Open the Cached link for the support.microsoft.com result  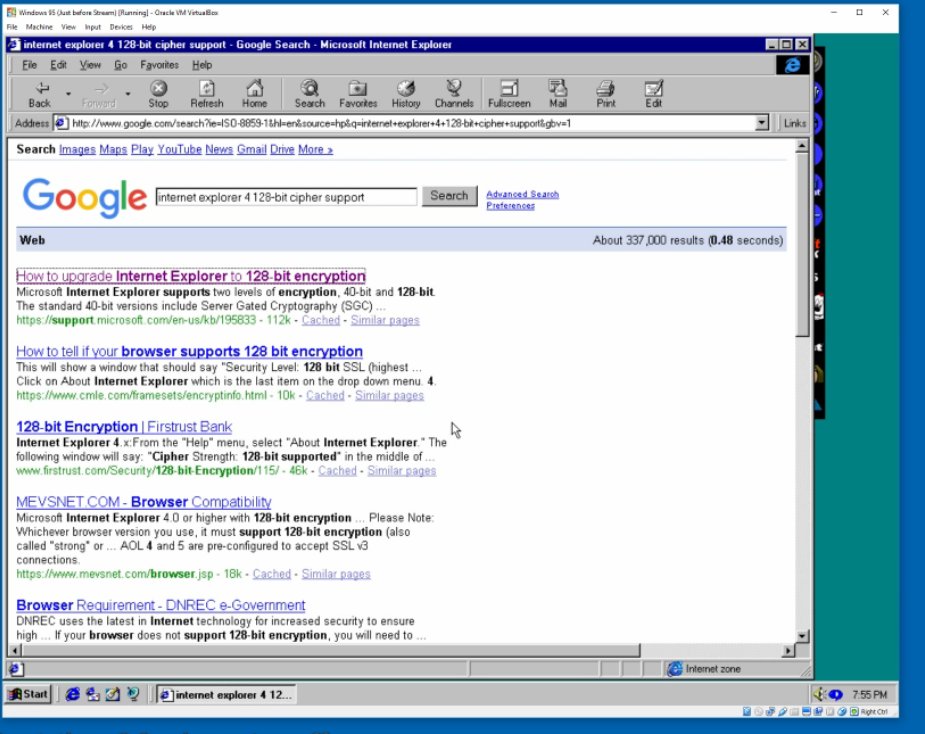click(x=320, y=320)
